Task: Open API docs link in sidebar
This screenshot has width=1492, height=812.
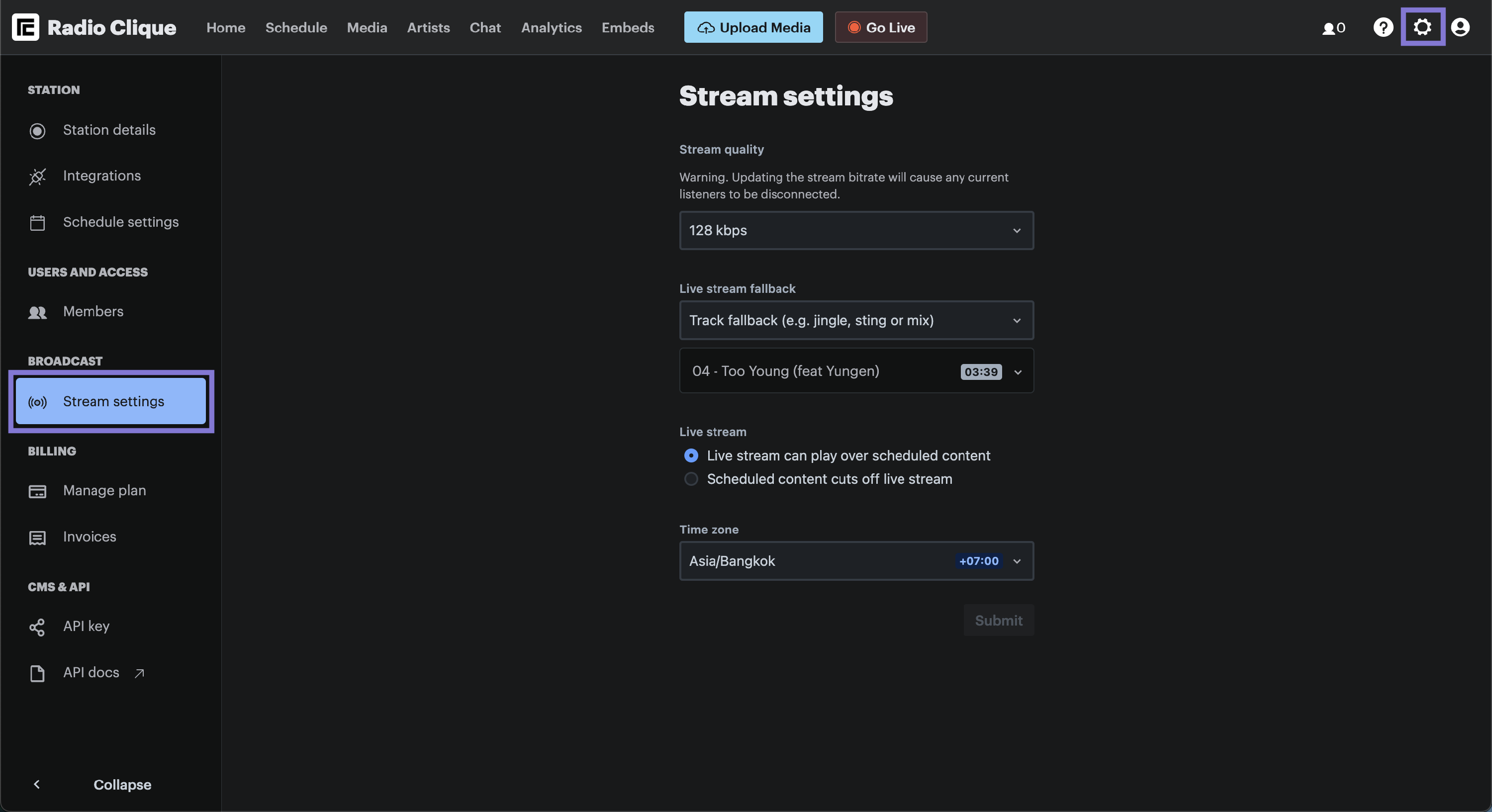Action: coord(110,672)
